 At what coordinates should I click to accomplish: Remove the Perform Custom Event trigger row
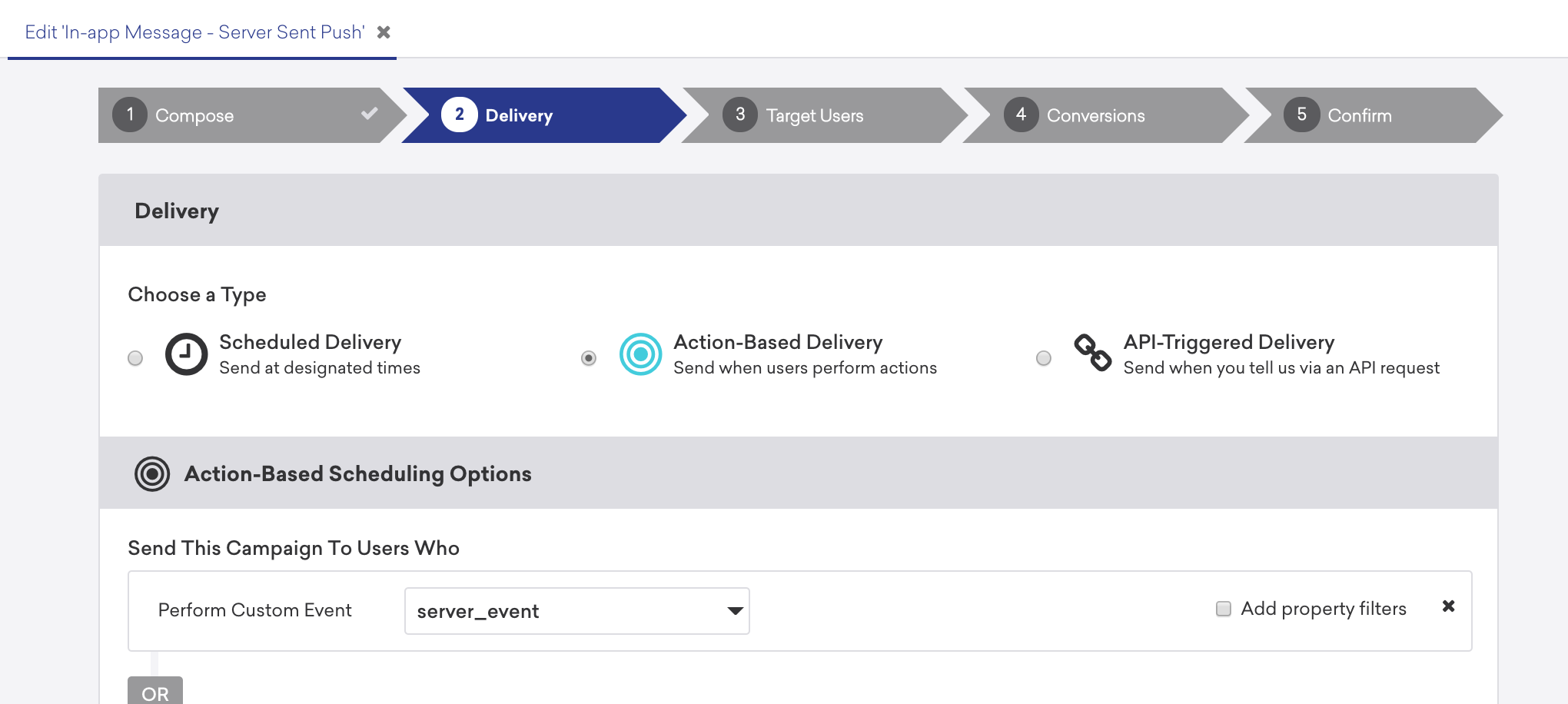coord(1449,606)
